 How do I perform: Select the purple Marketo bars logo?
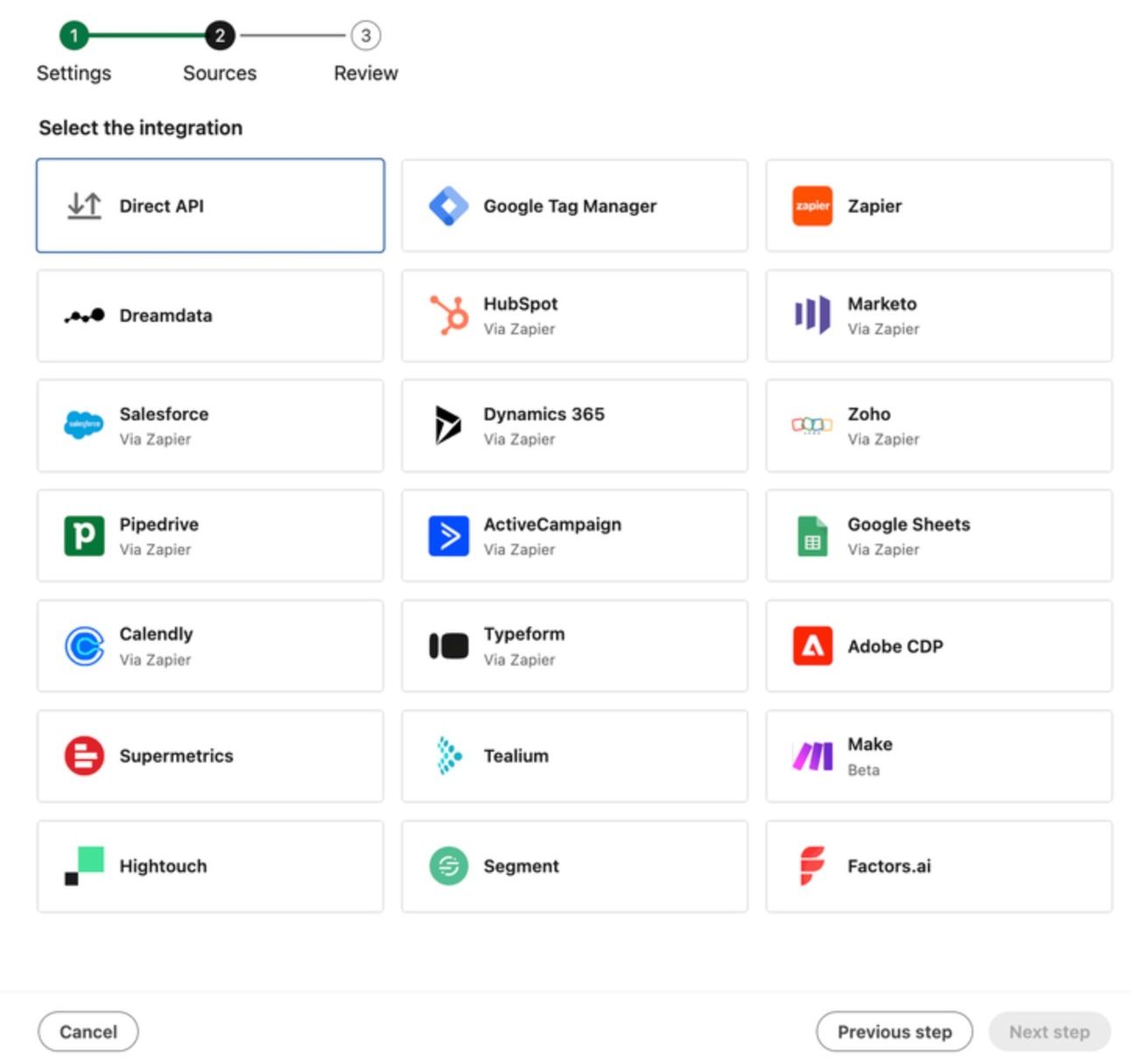pyautogui.click(x=812, y=315)
